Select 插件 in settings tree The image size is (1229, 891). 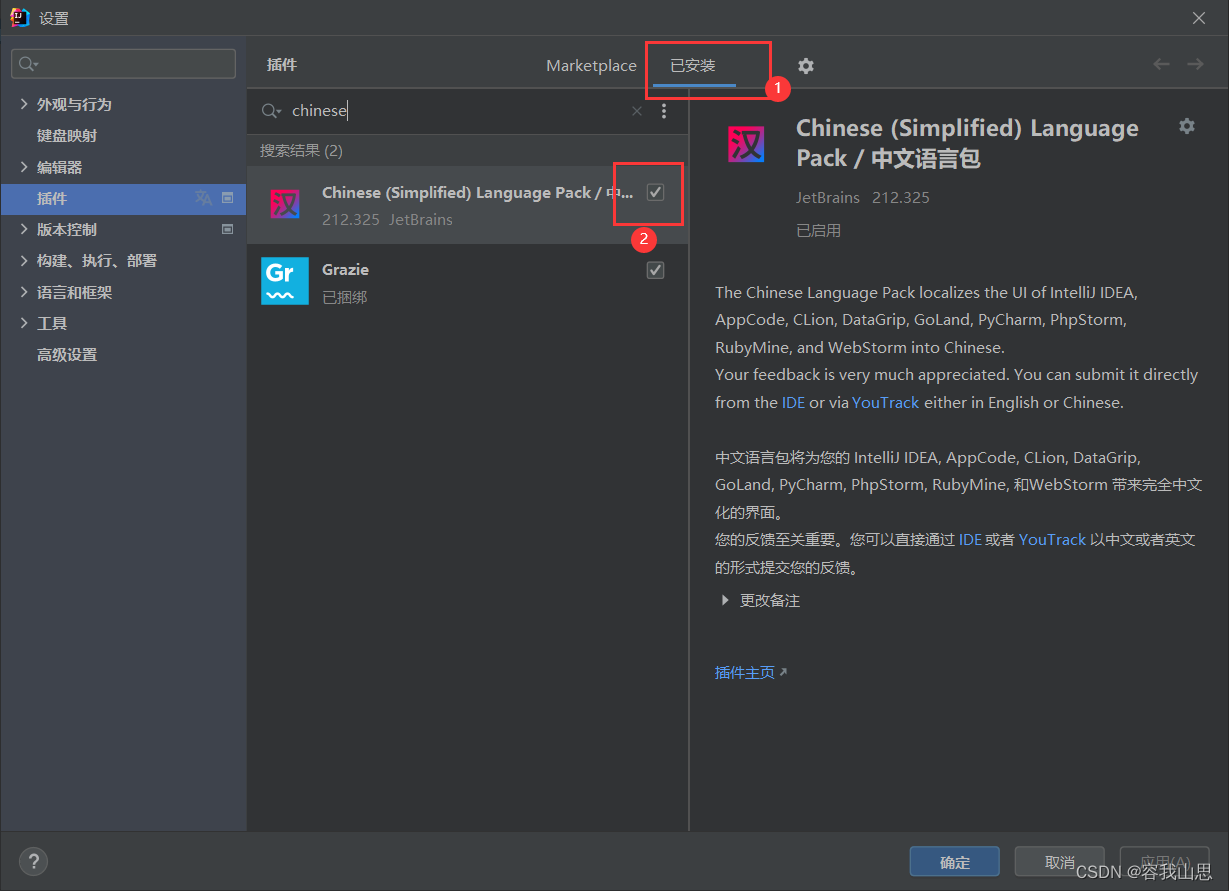tap(123, 198)
